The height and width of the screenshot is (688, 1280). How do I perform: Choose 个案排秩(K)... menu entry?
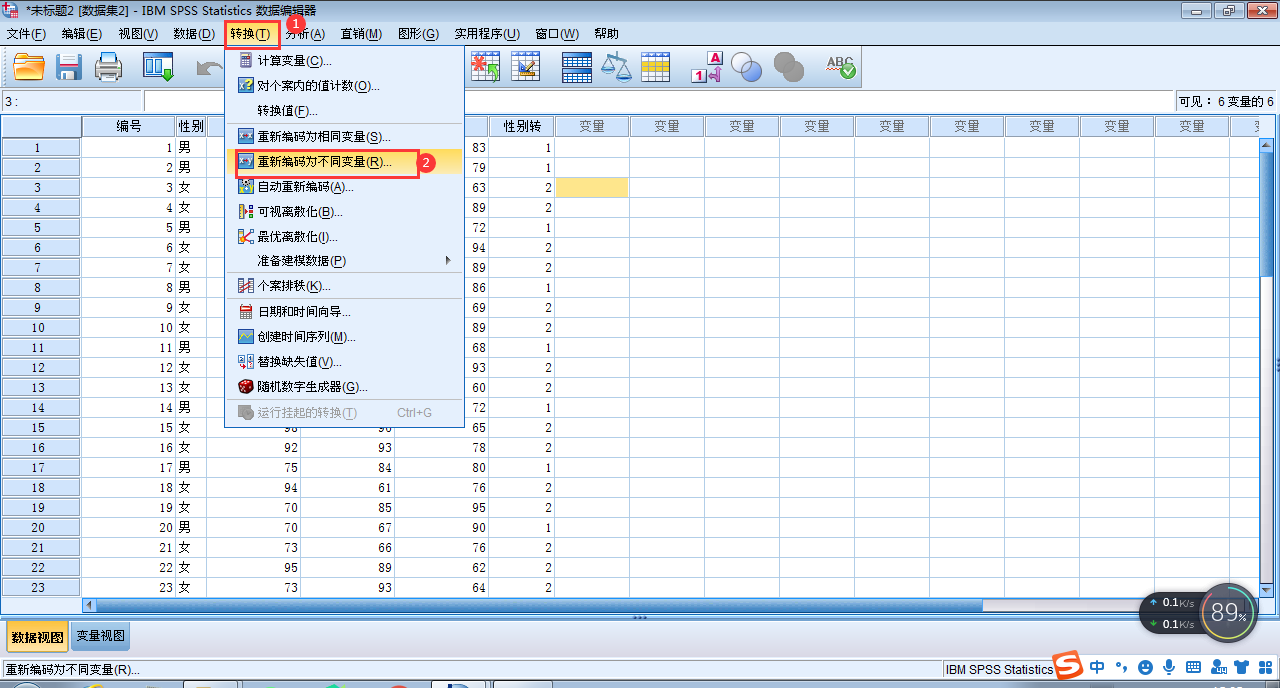click(x=344, y=286)
